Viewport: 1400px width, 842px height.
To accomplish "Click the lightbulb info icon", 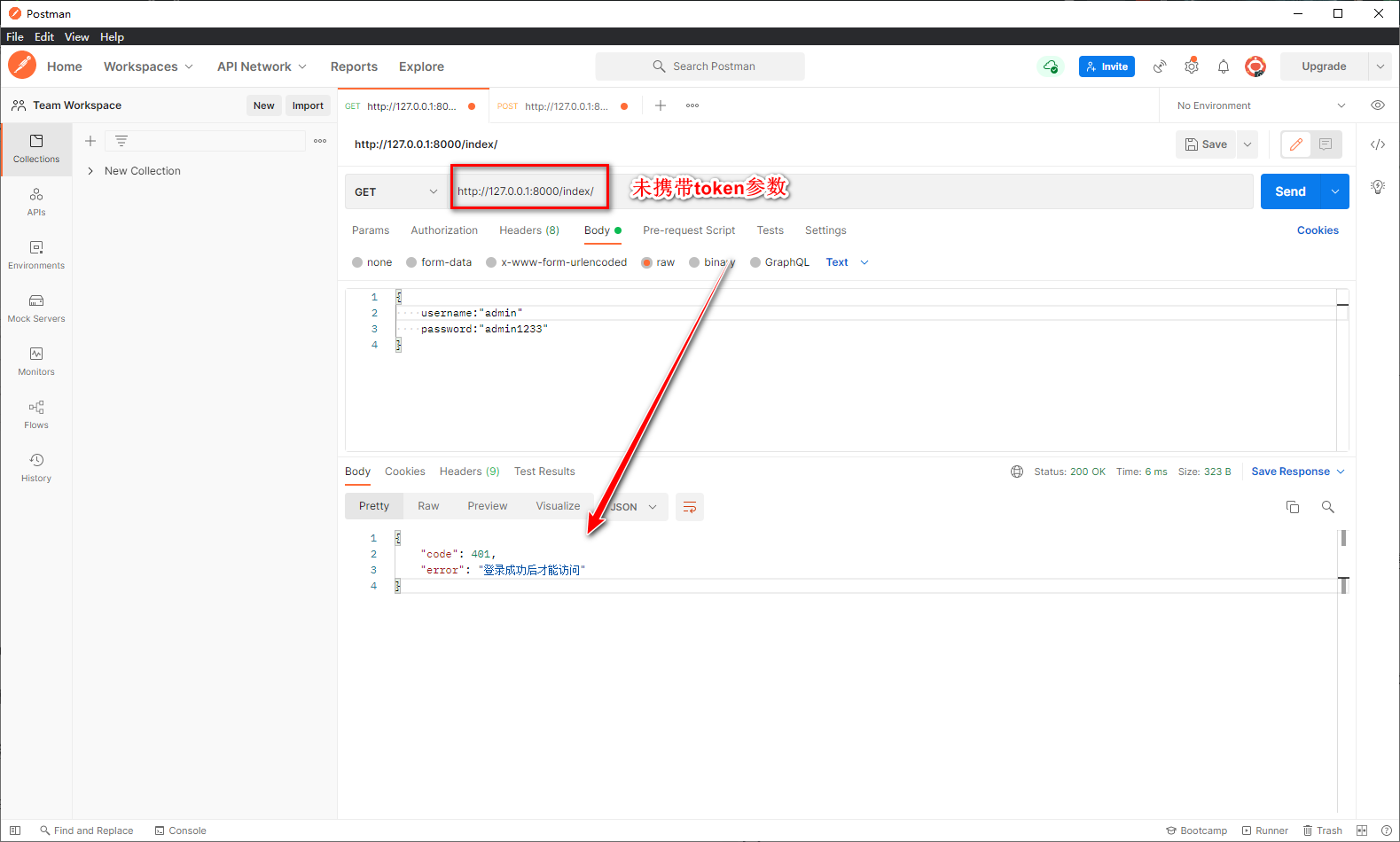I will click(1378, 187).
